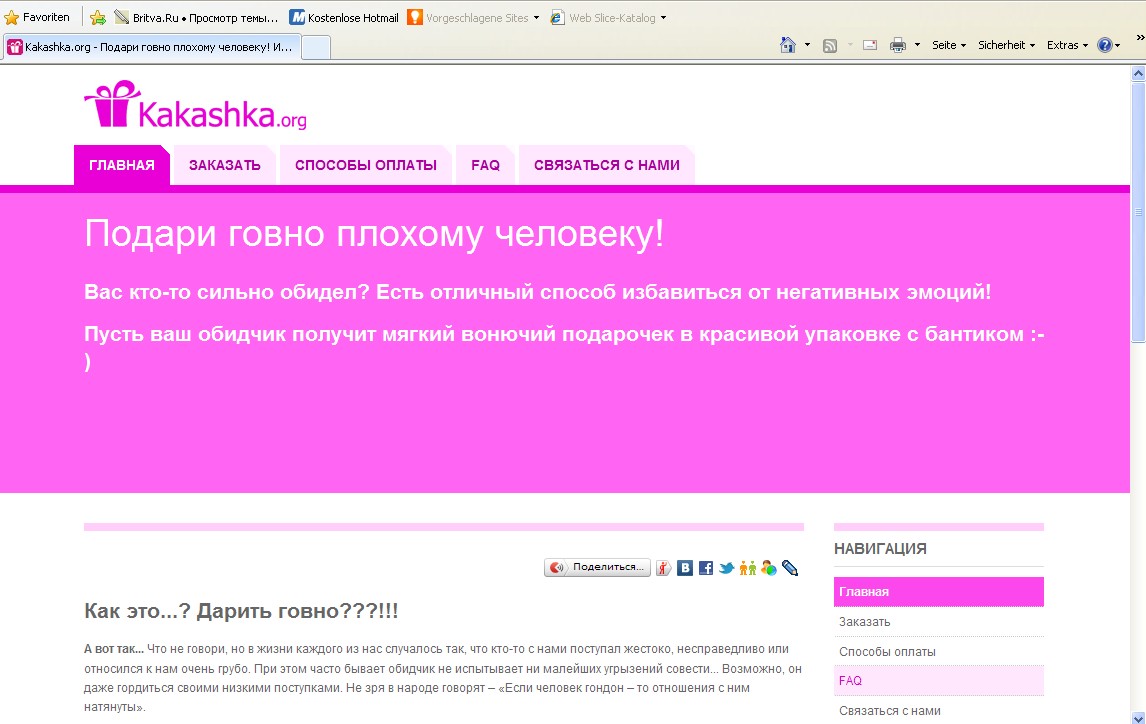
Task: Click the Print icon in toolbar
Action: [897, 45]
